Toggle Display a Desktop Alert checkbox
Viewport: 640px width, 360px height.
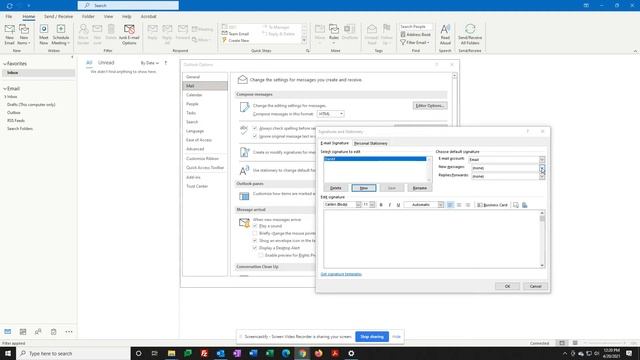[x=255, y=248]
